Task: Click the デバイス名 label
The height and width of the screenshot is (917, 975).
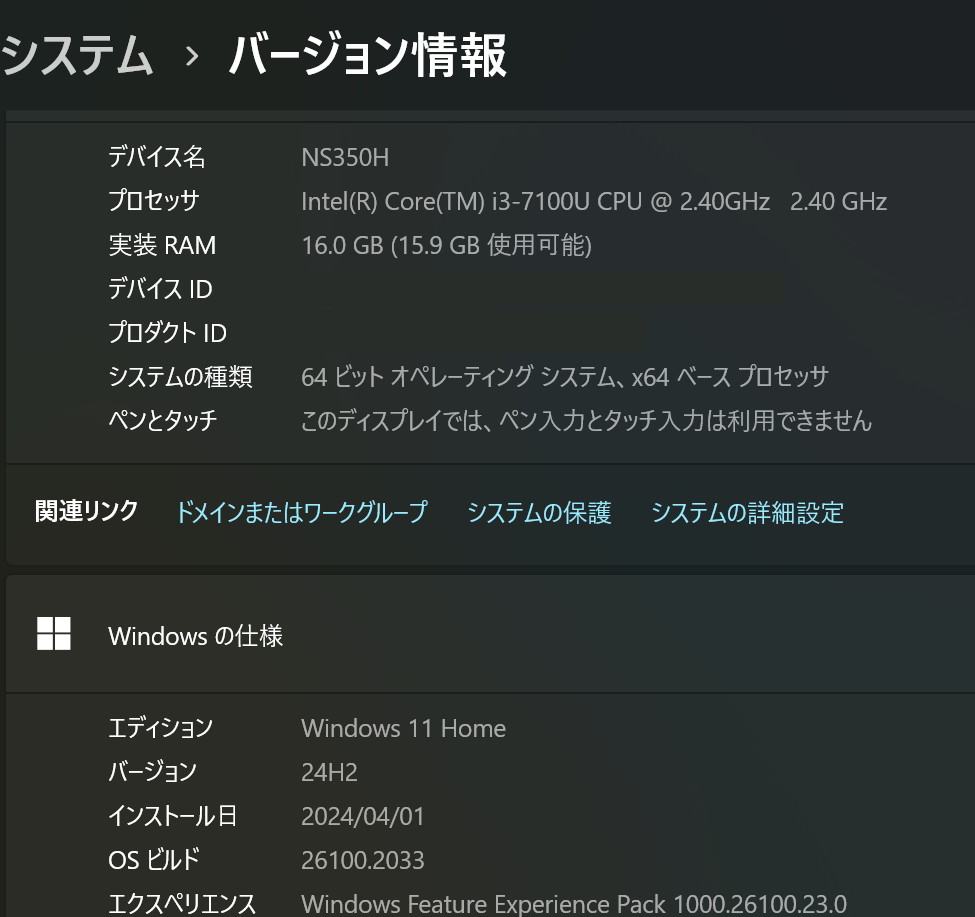Action: pyautogui.click(x=157, y=157)
